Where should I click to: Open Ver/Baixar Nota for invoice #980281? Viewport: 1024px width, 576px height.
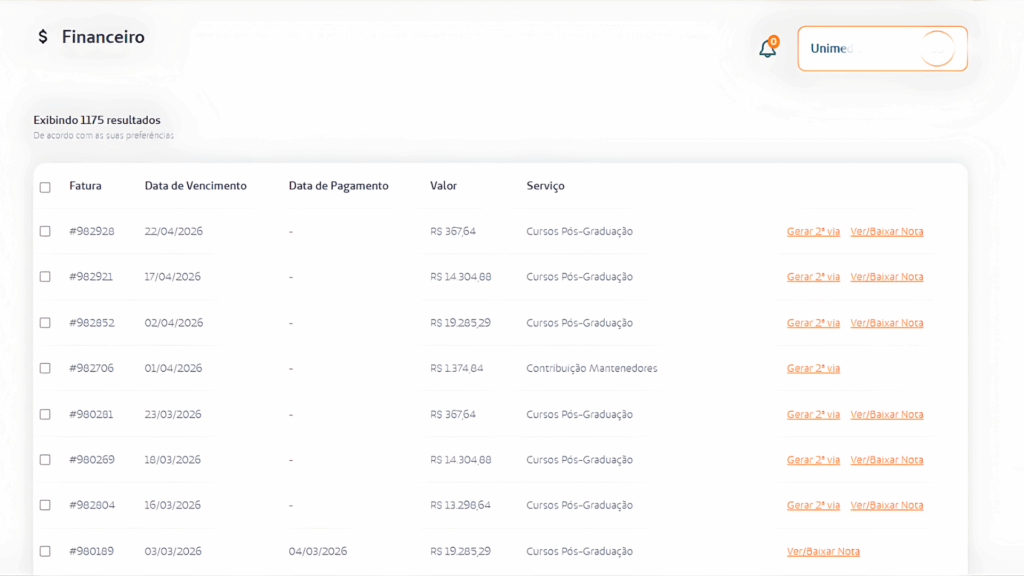click(886, 415)
